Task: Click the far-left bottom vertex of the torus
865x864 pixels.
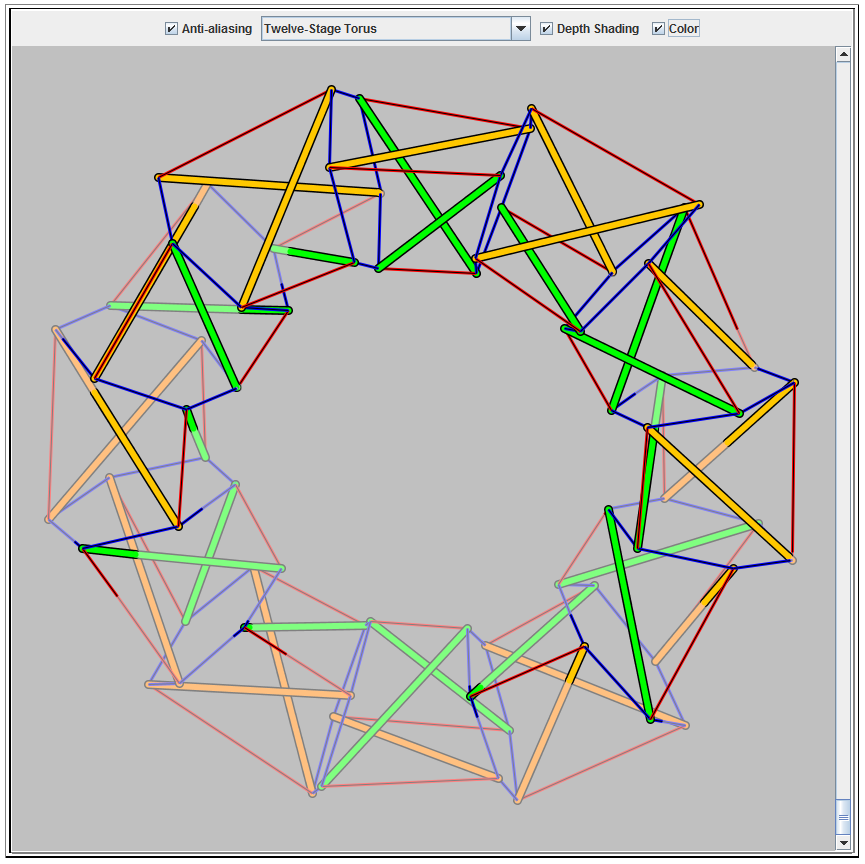Action: [48, 519]
